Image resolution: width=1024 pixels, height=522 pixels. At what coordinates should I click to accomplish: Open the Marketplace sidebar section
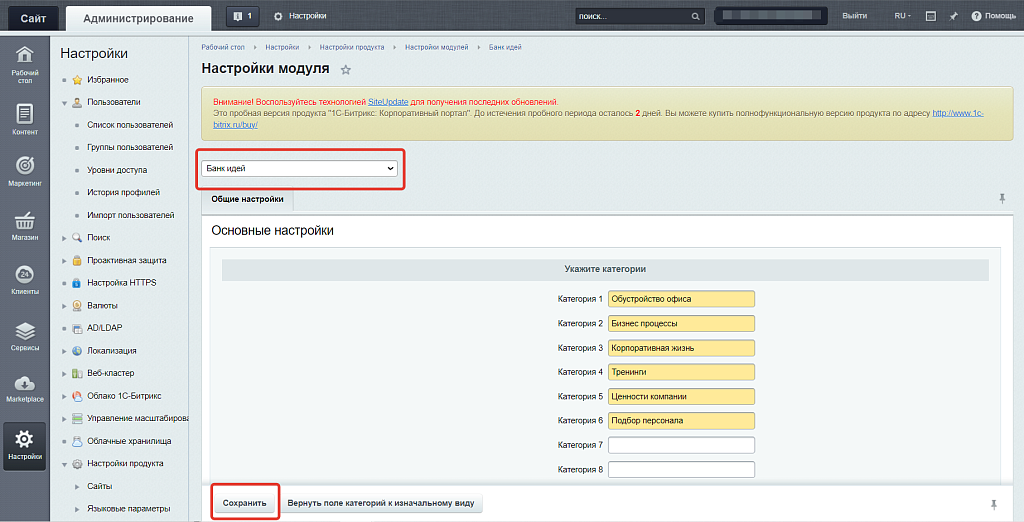pos(25,389)
